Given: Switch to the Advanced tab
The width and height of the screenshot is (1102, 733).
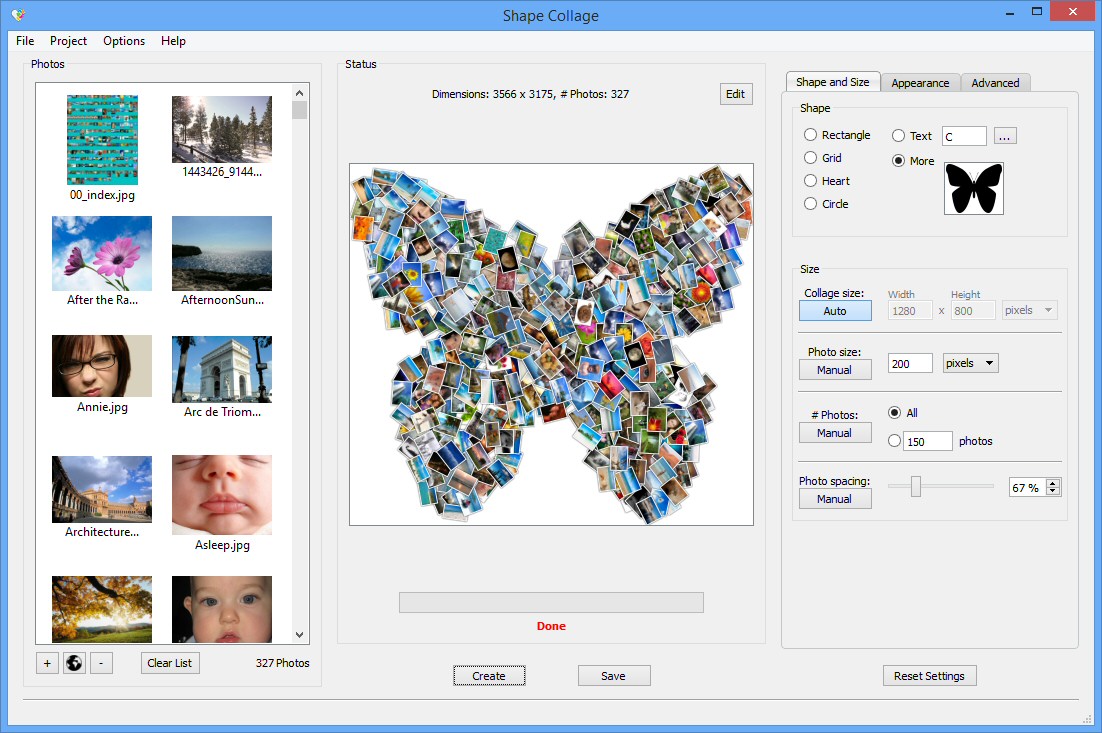Looking at the screenshot, I should [x=995, y=83].
